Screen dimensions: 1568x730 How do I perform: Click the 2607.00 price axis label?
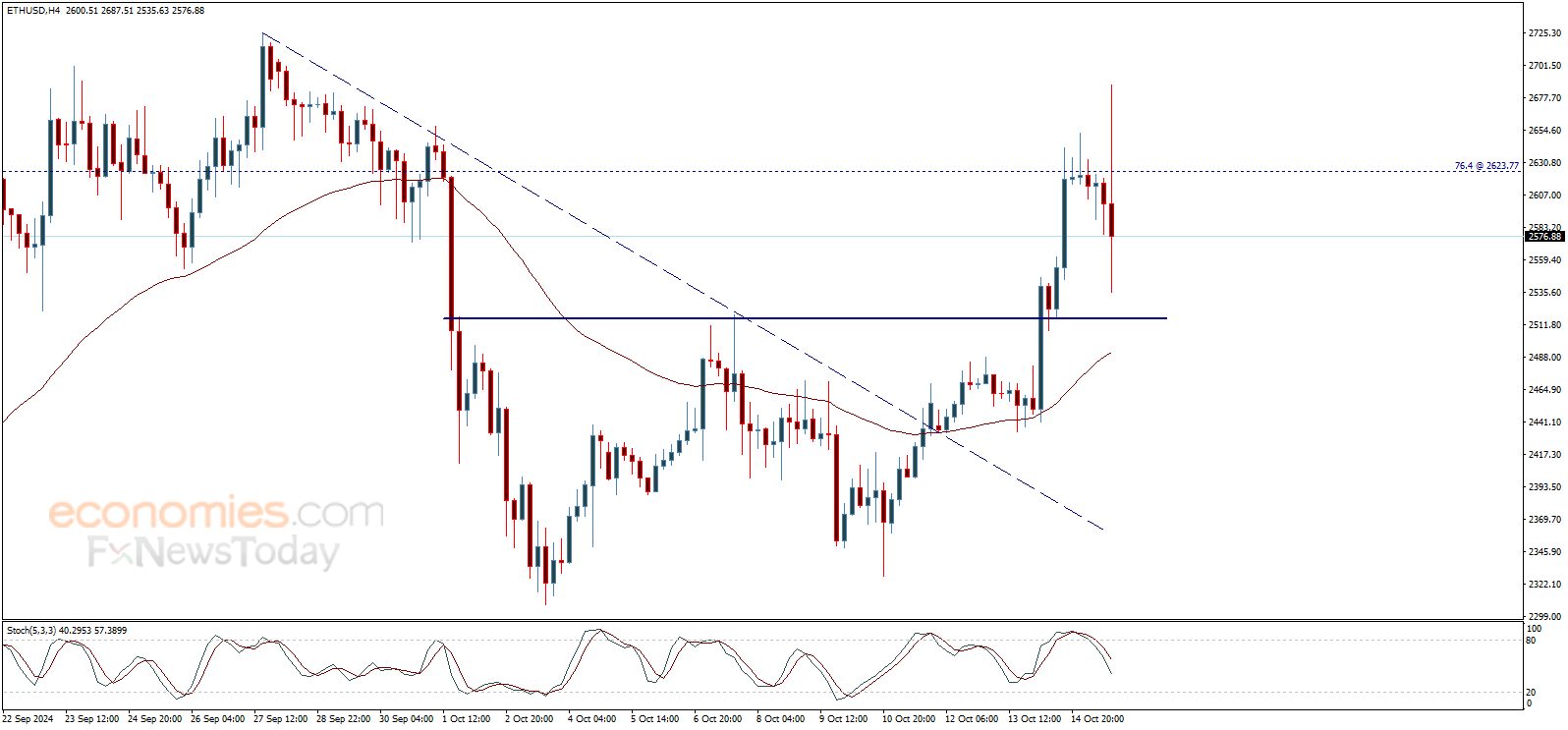[1544, 196]
